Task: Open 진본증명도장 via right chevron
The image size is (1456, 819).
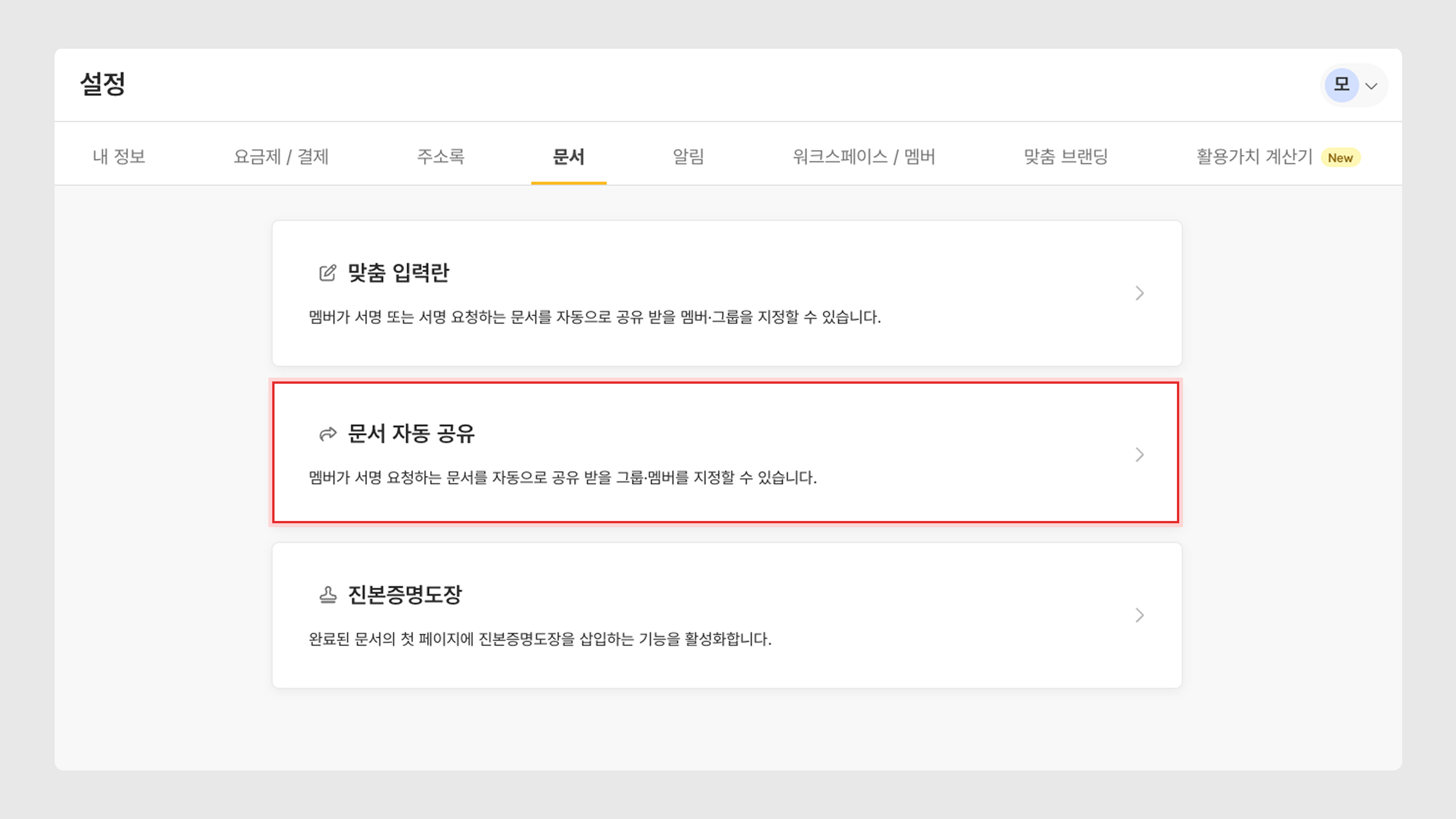Action: tap(1139, 615)
